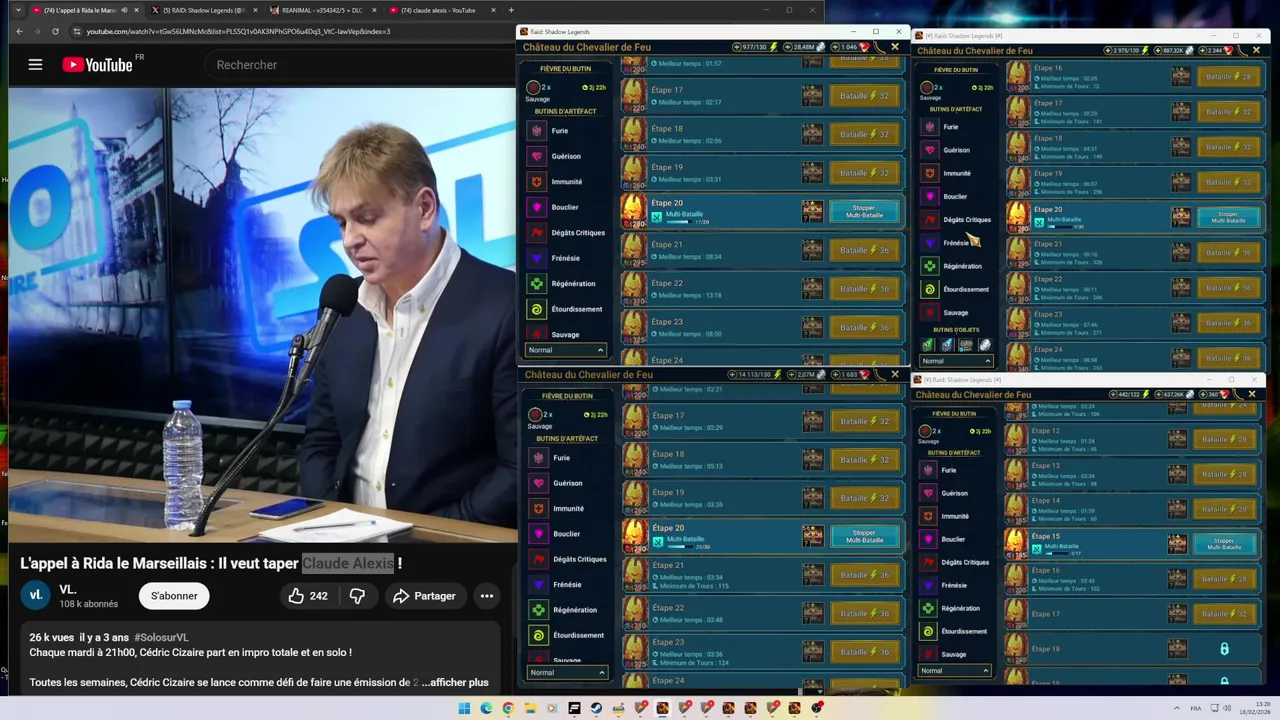The width and height of the screenshot is (1280, 720).
Task: Start Étape 22 Bataille in bottom-left Raid window
Action: coord(865,613)
